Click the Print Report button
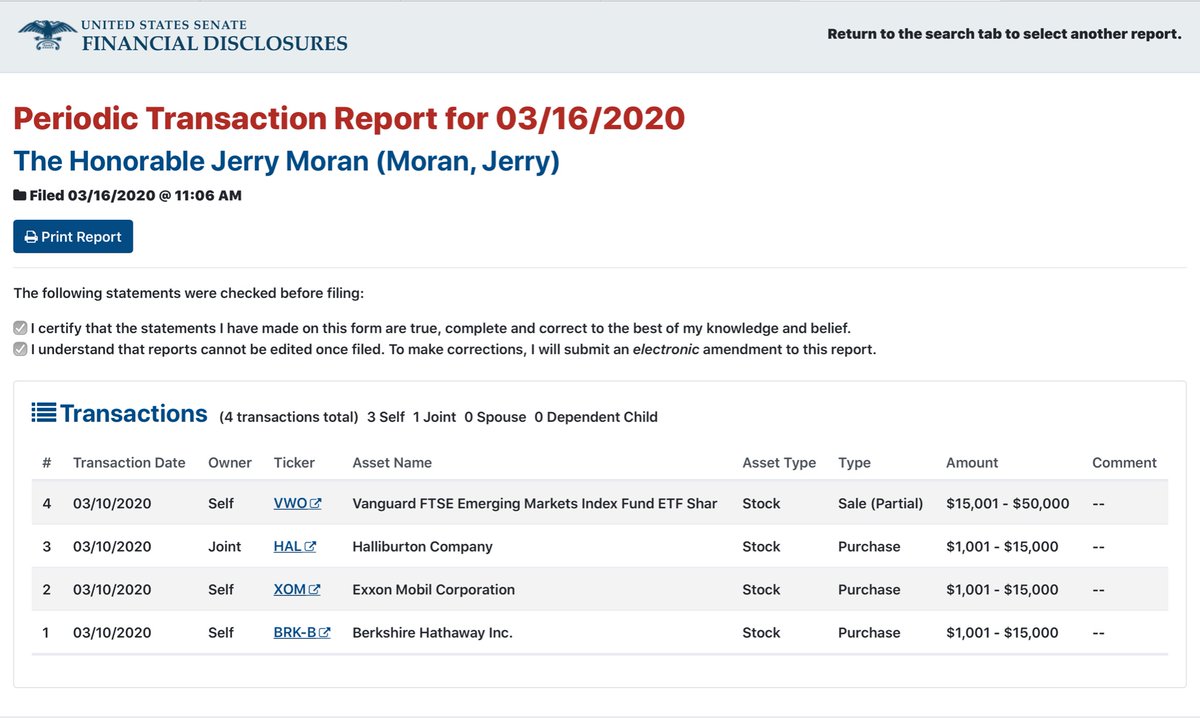The image size is (1200, 718). pyautogui.click(x=73, y=237)
